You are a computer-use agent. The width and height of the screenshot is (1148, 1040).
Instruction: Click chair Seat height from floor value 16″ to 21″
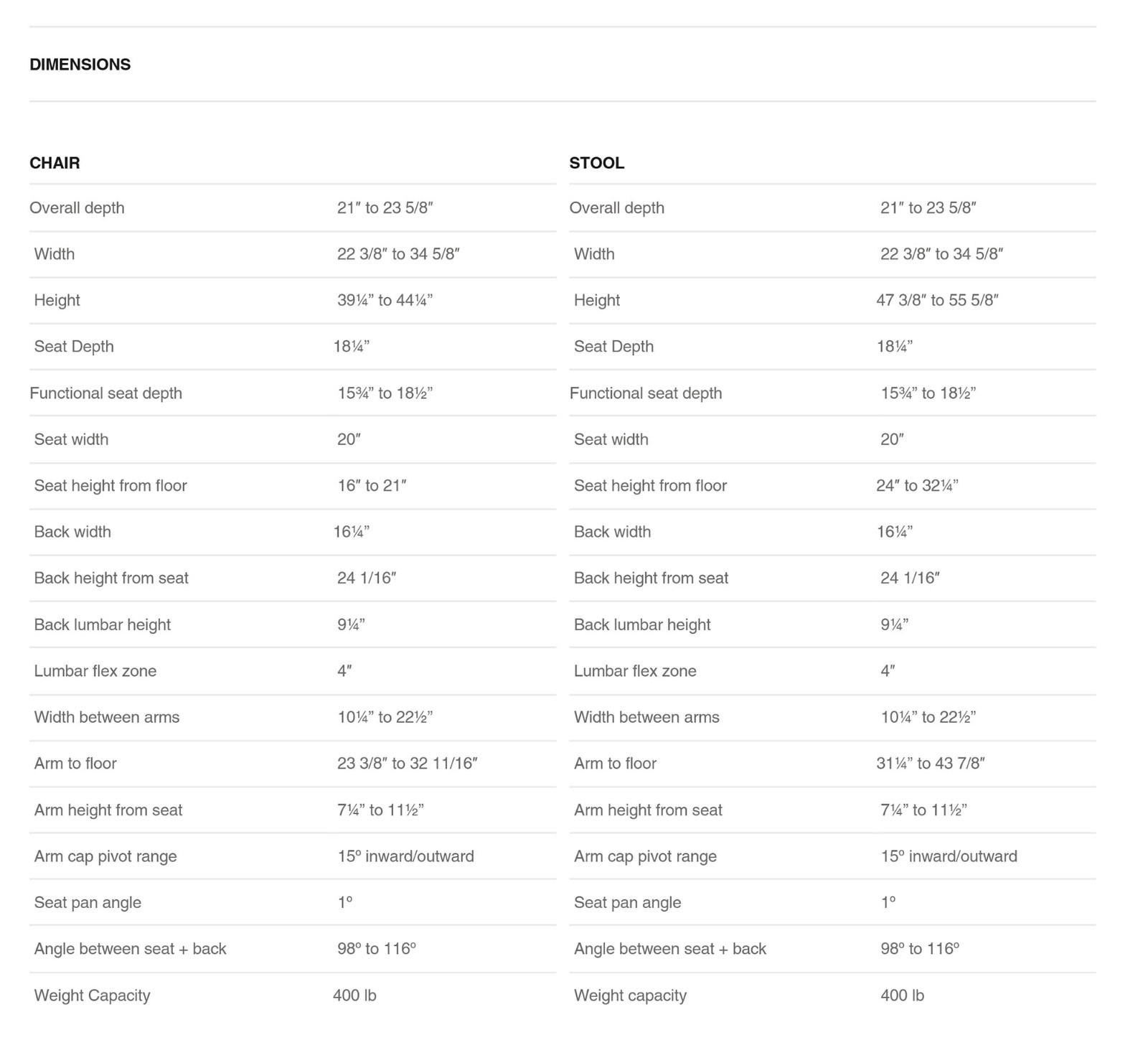(x=372, y=486)
